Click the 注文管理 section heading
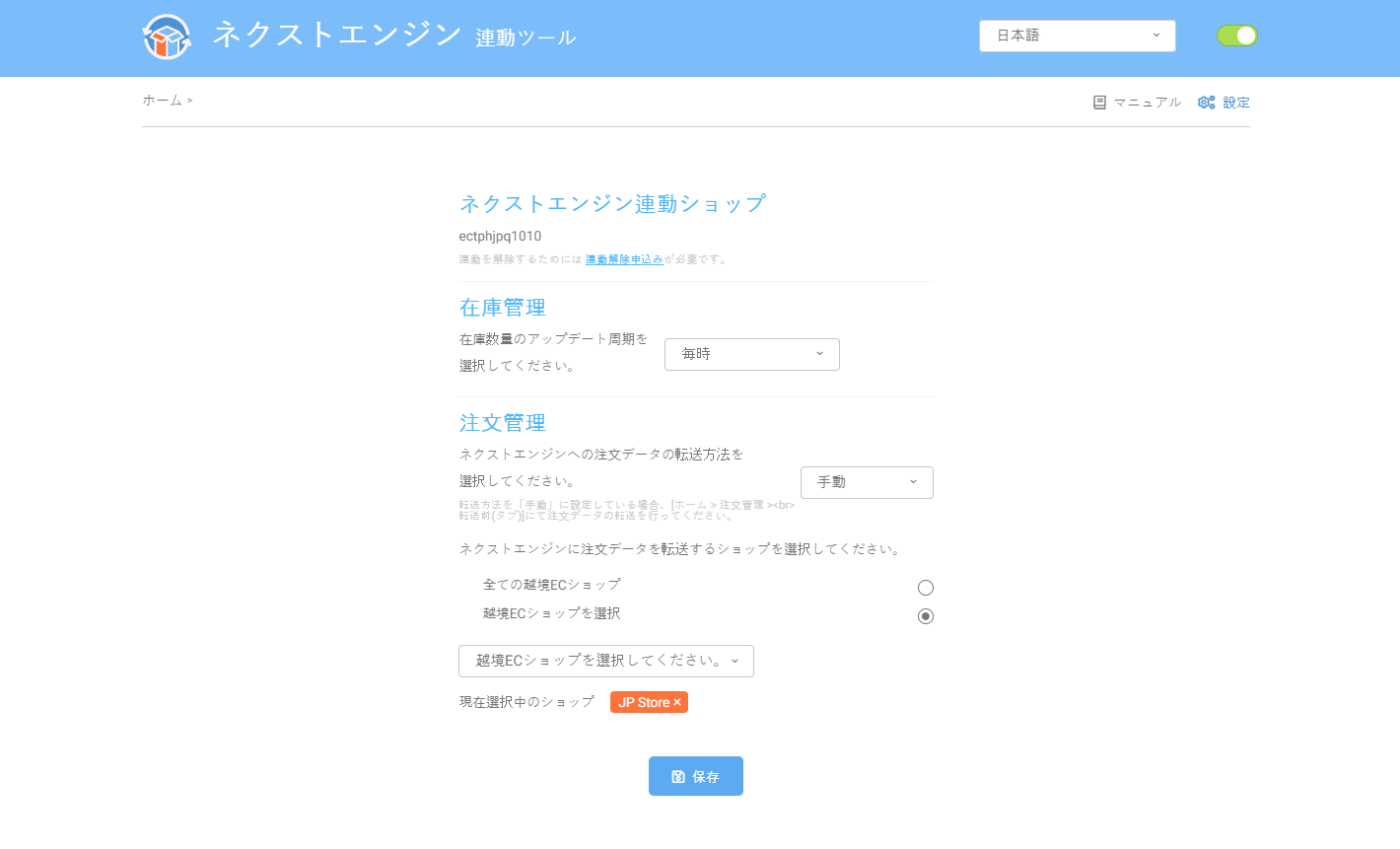Image resolution: width=1400 pixels, height=849 pixels. (x=503, y=423)
